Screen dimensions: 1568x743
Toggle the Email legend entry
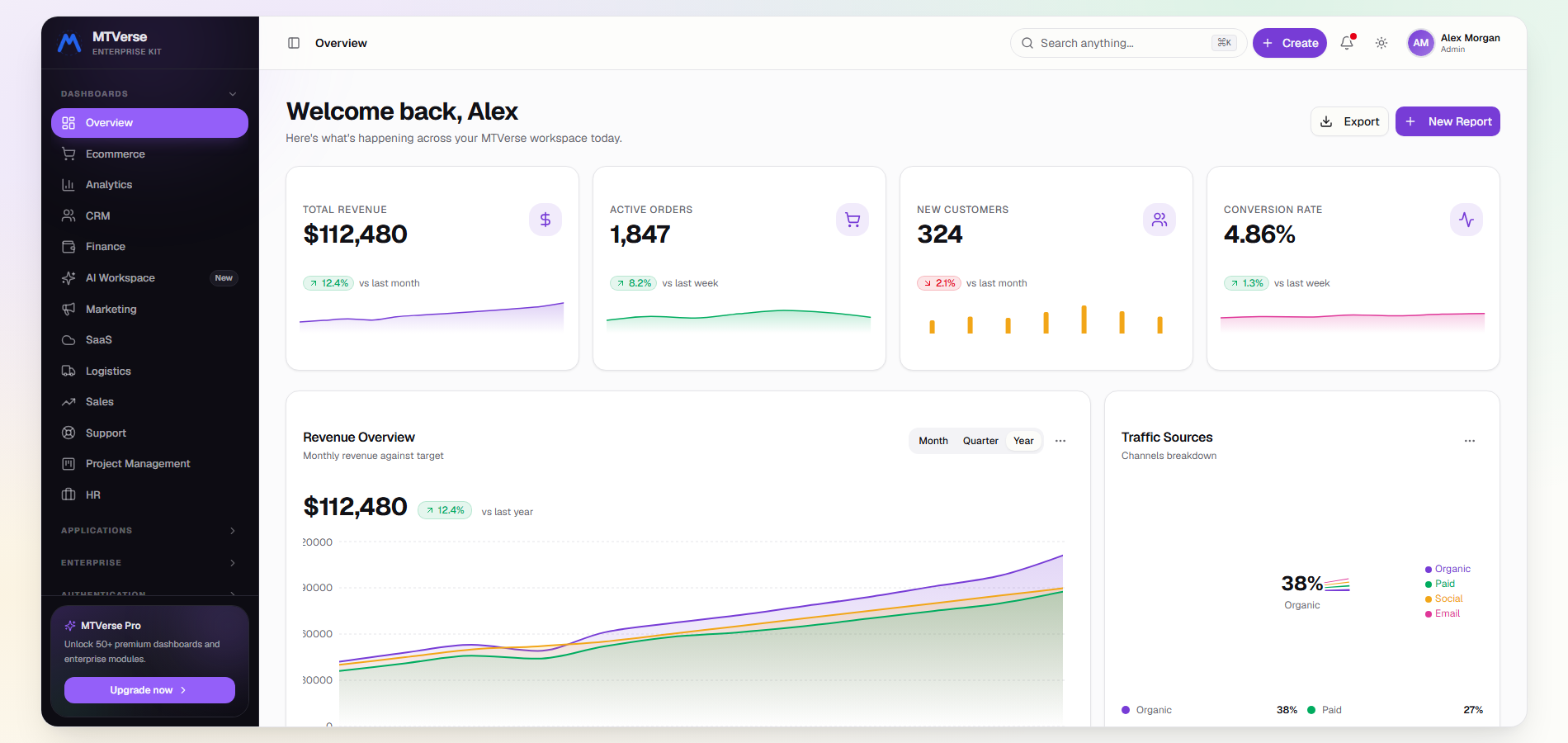point(1443,613)
